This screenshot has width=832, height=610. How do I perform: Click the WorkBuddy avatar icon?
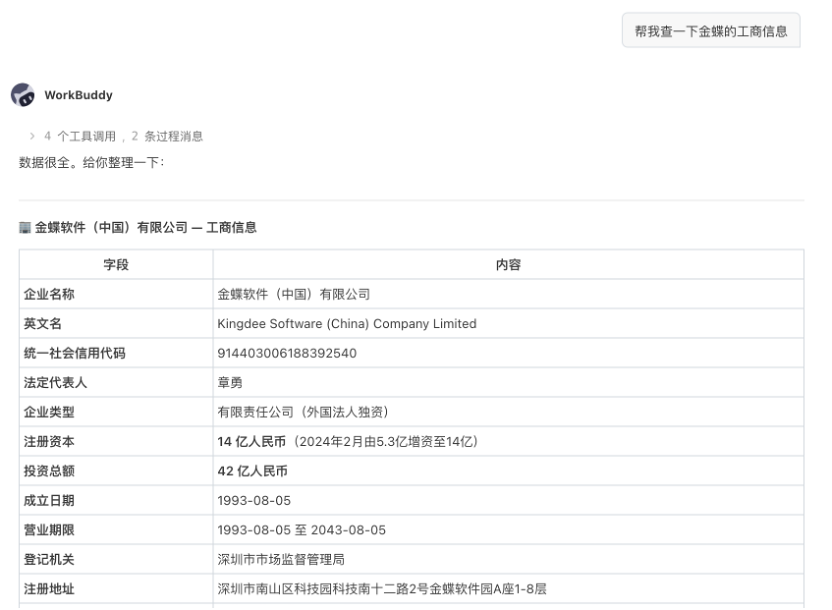point(23,95)
